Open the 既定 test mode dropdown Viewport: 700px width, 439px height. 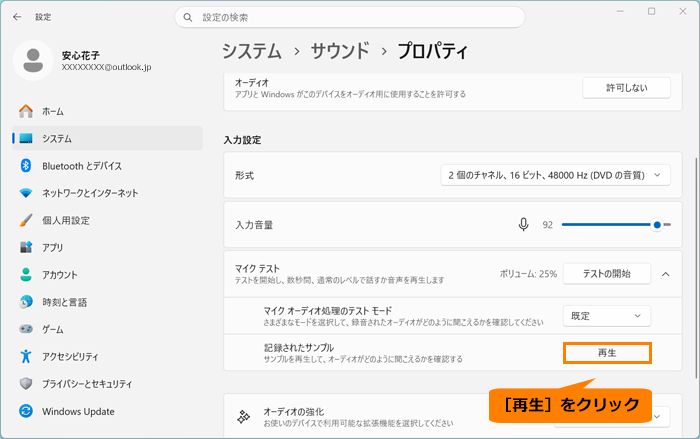(606, 316)
